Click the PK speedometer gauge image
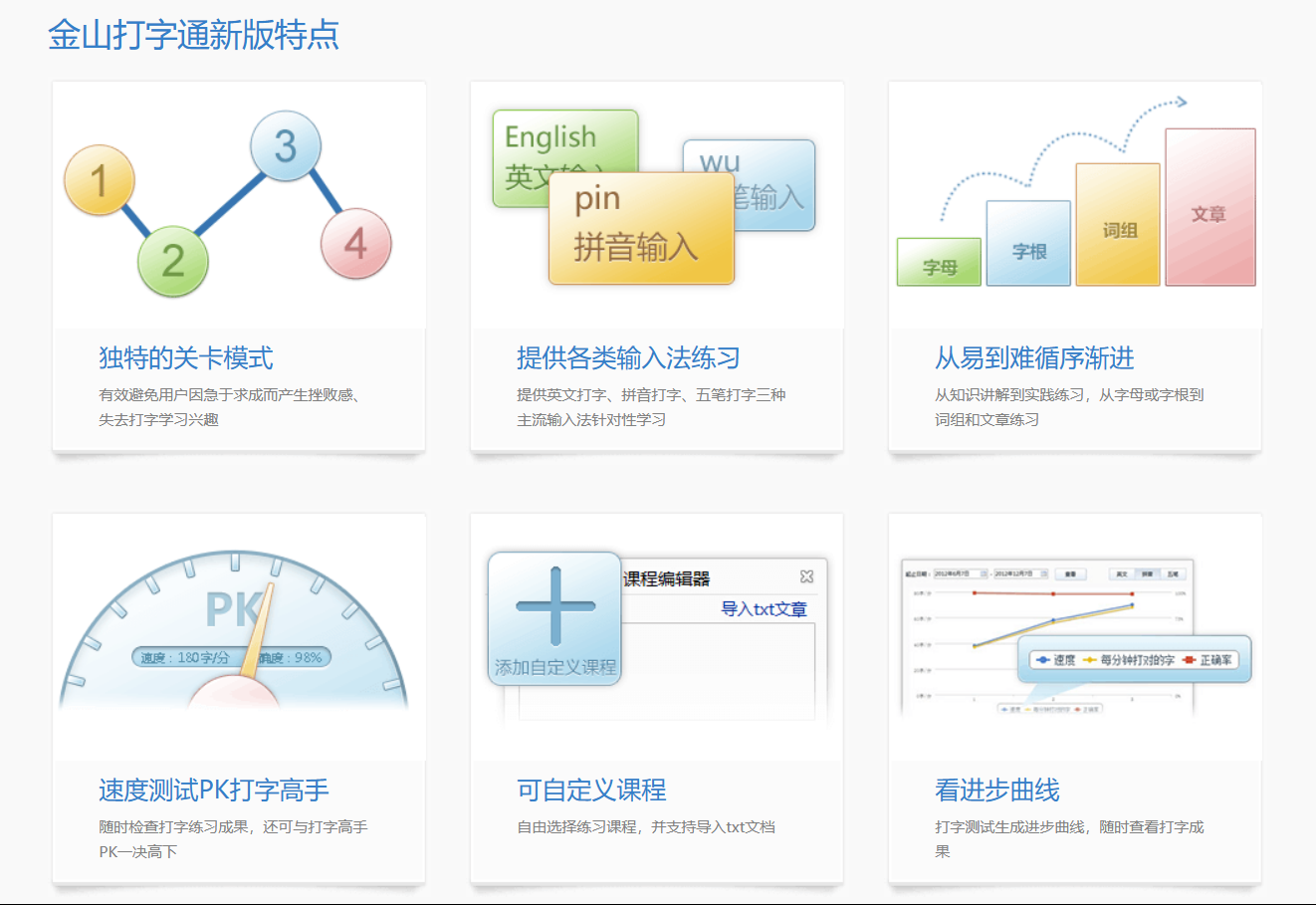 [234, 630]
